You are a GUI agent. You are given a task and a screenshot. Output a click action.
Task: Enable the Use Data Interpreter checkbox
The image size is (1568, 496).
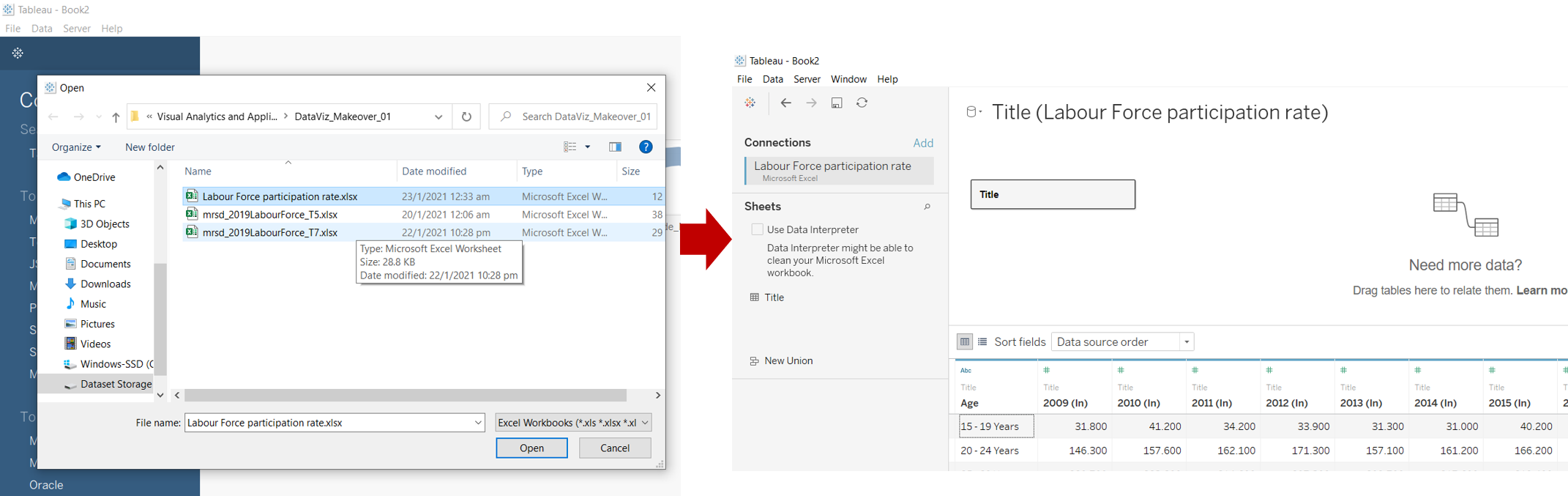(758, 230)
